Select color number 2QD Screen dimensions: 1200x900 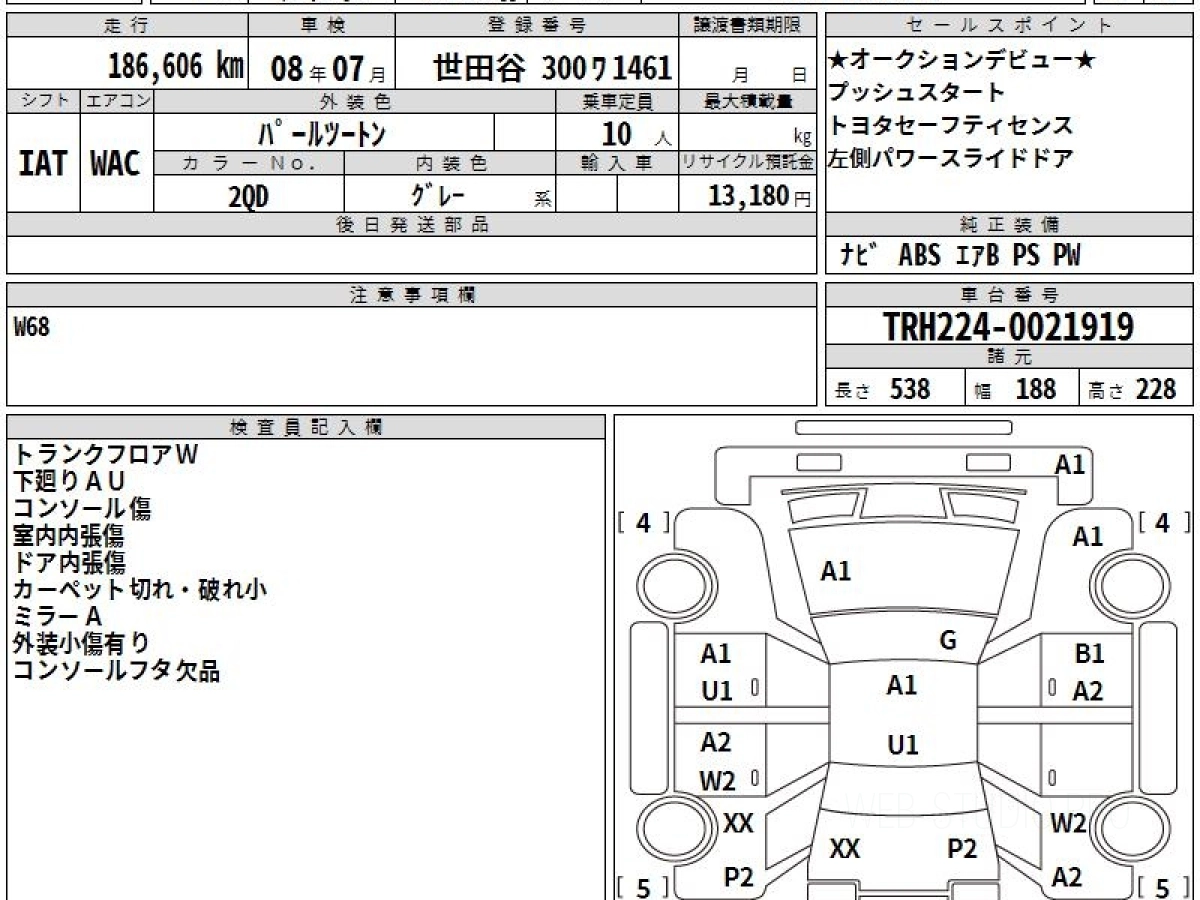click(x=248, y=196)
